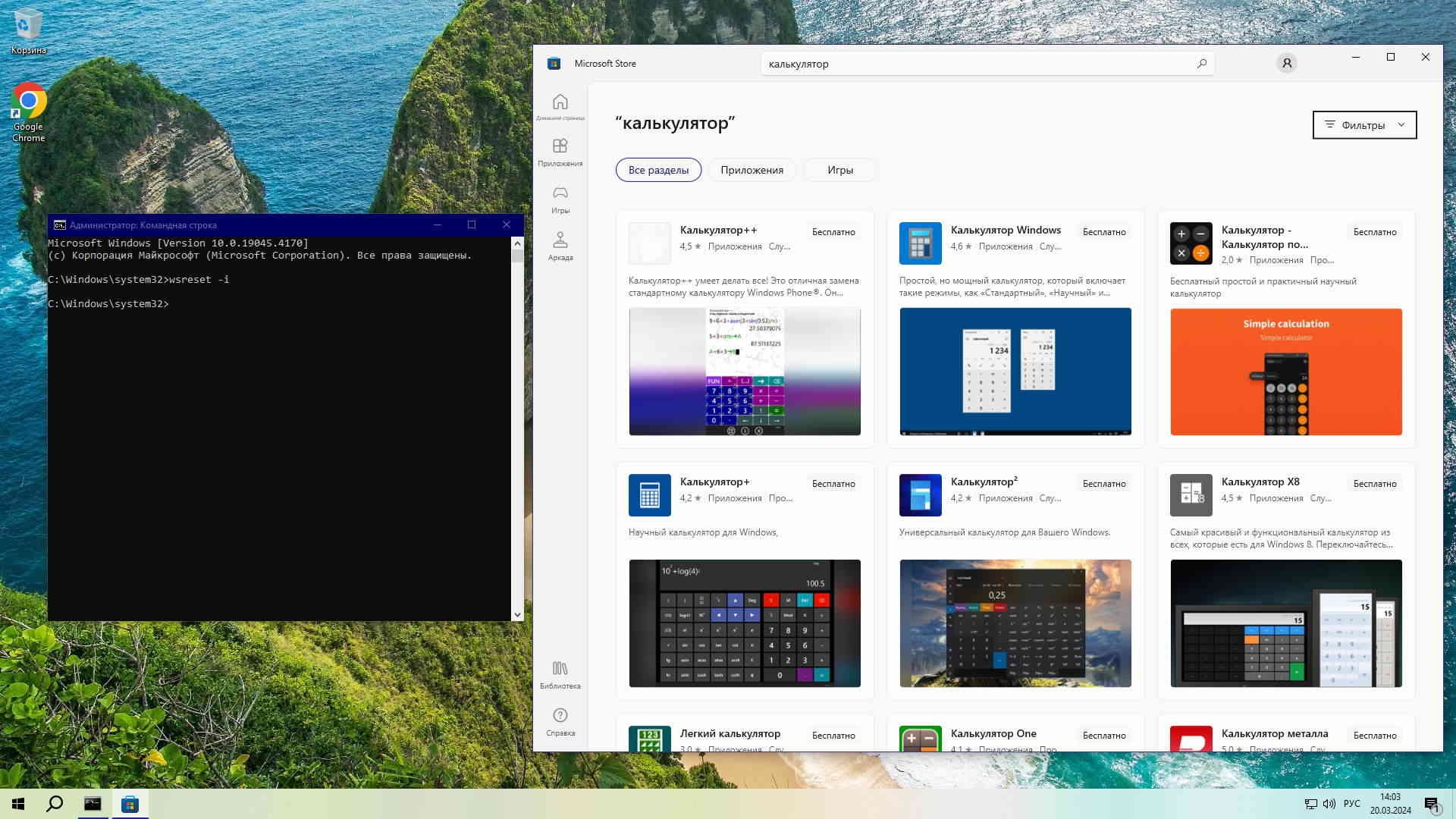The image size is (1456, 819).
Task: Open Калькулятор² screenshot thumbnail
Action: click(x=1015, y=623)
